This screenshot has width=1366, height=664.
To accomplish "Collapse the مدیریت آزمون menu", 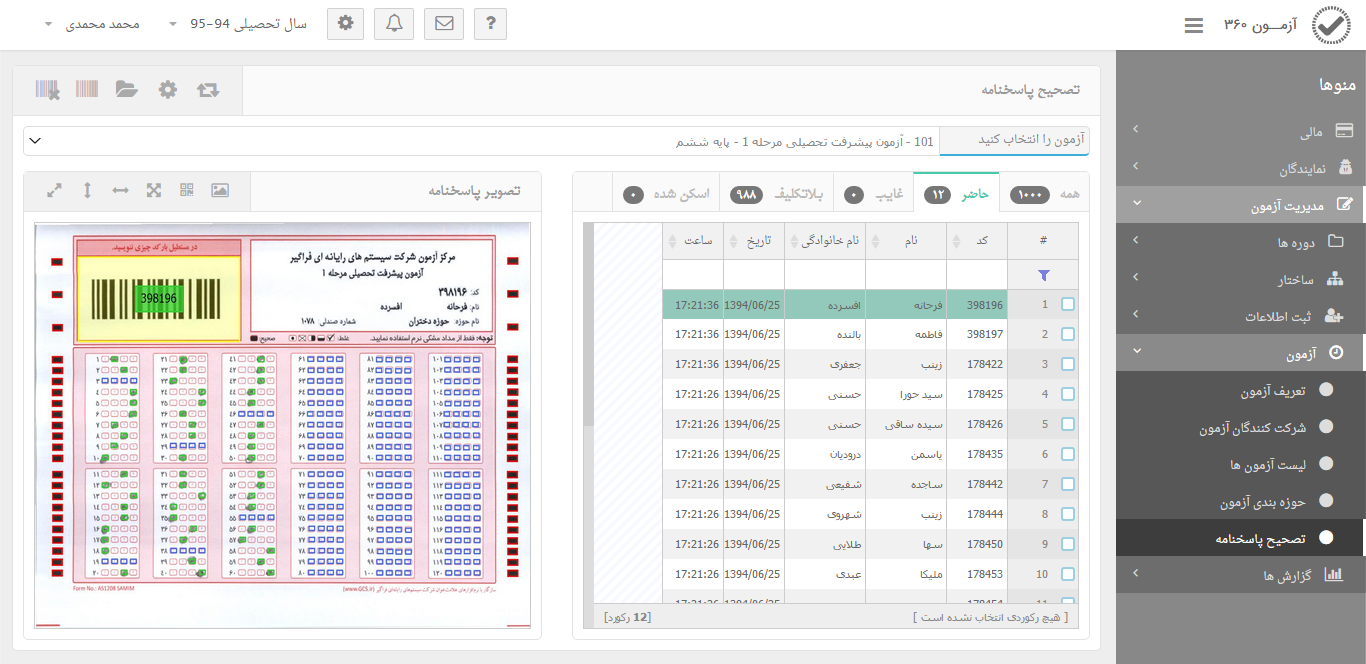I will [x=1241, y=205].
